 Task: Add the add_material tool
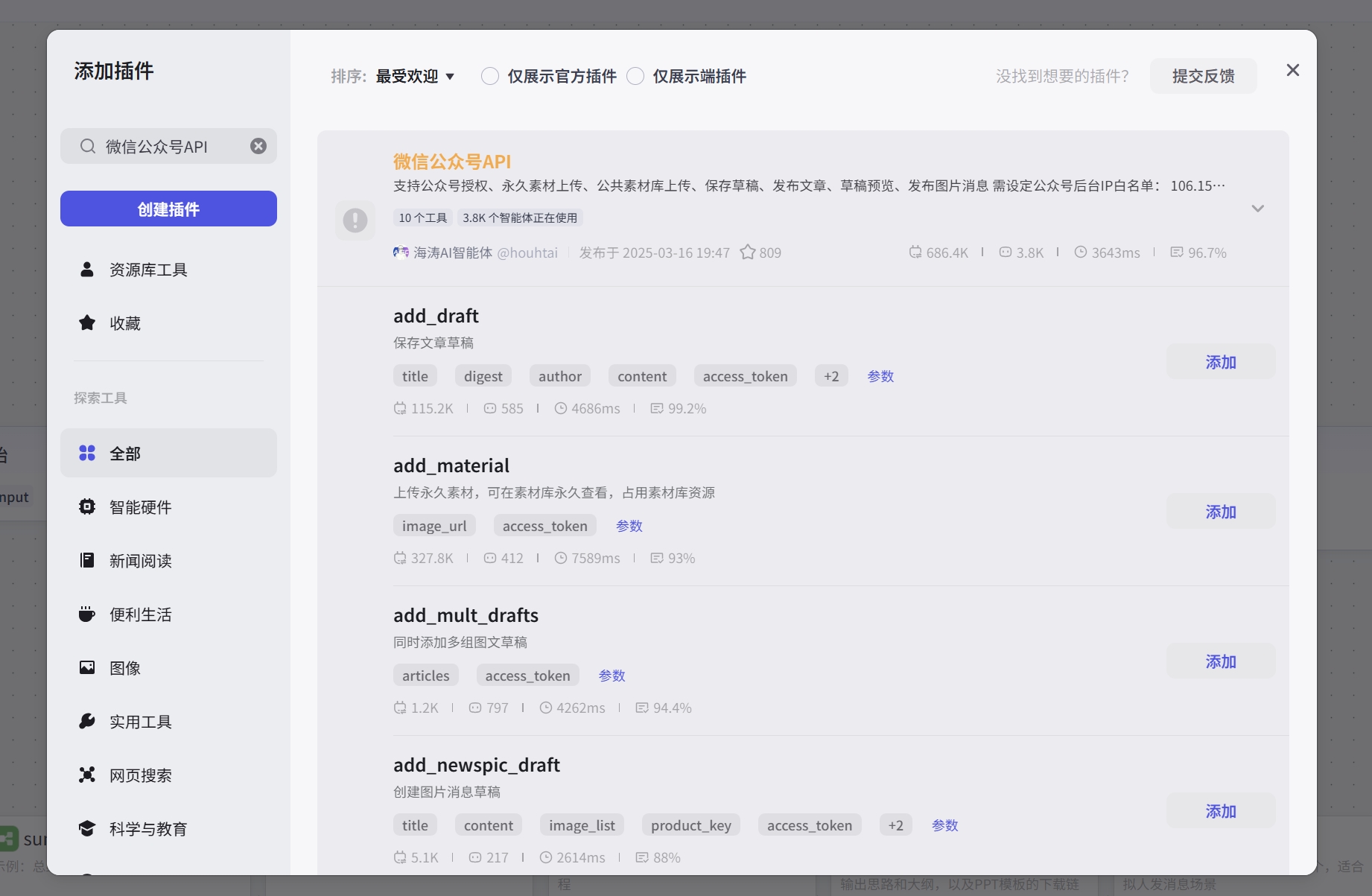[1221, 512]
